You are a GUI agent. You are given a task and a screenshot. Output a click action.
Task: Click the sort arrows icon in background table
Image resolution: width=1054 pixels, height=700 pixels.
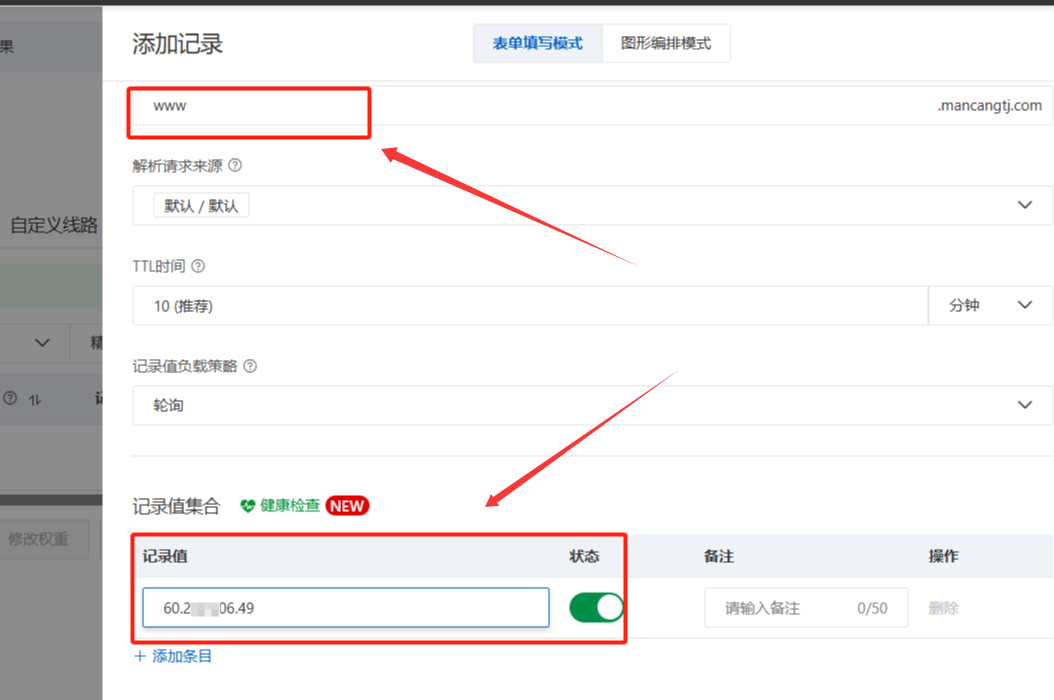[35, 399]
